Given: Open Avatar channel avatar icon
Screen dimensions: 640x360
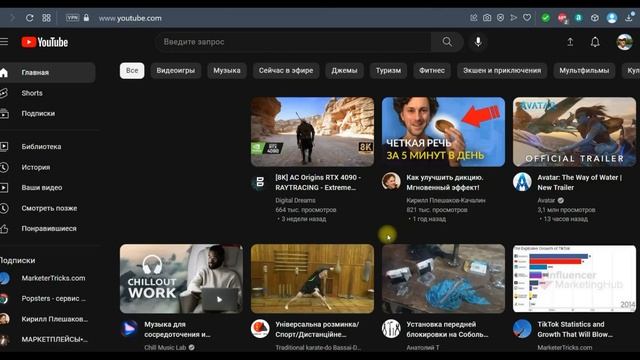Looking at the screenshot, I should (x=522, y=182).
